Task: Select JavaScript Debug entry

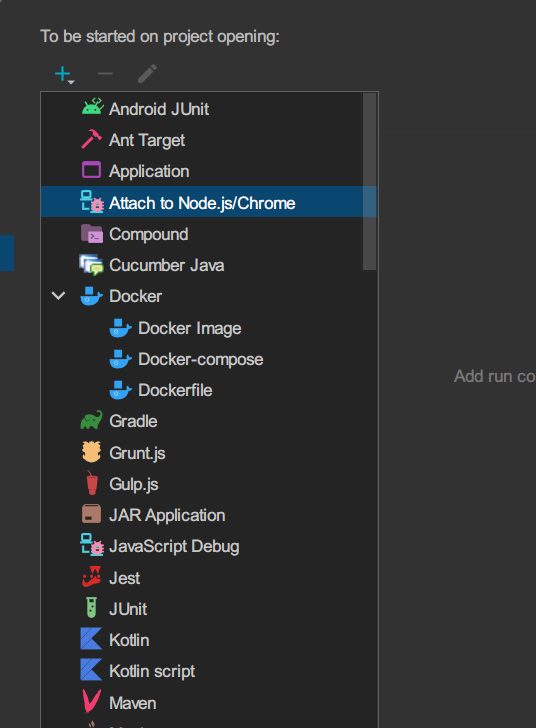Action: pos(174,547)
